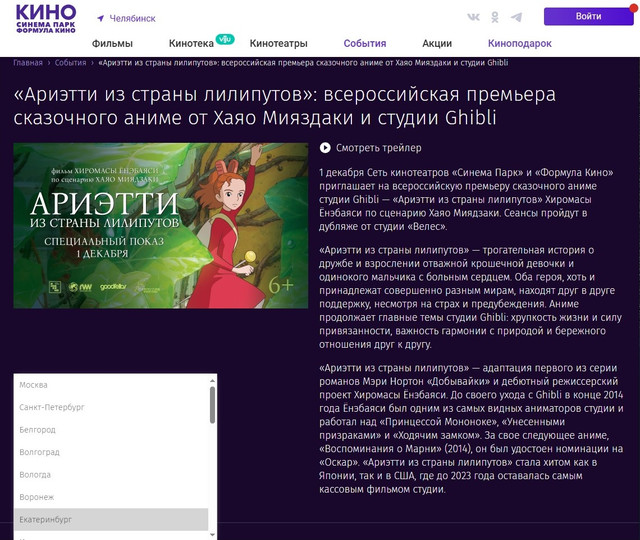This screenshot has width=640, height=540.
Task: Open Telegram channel icon
Action: click(516, 17)
